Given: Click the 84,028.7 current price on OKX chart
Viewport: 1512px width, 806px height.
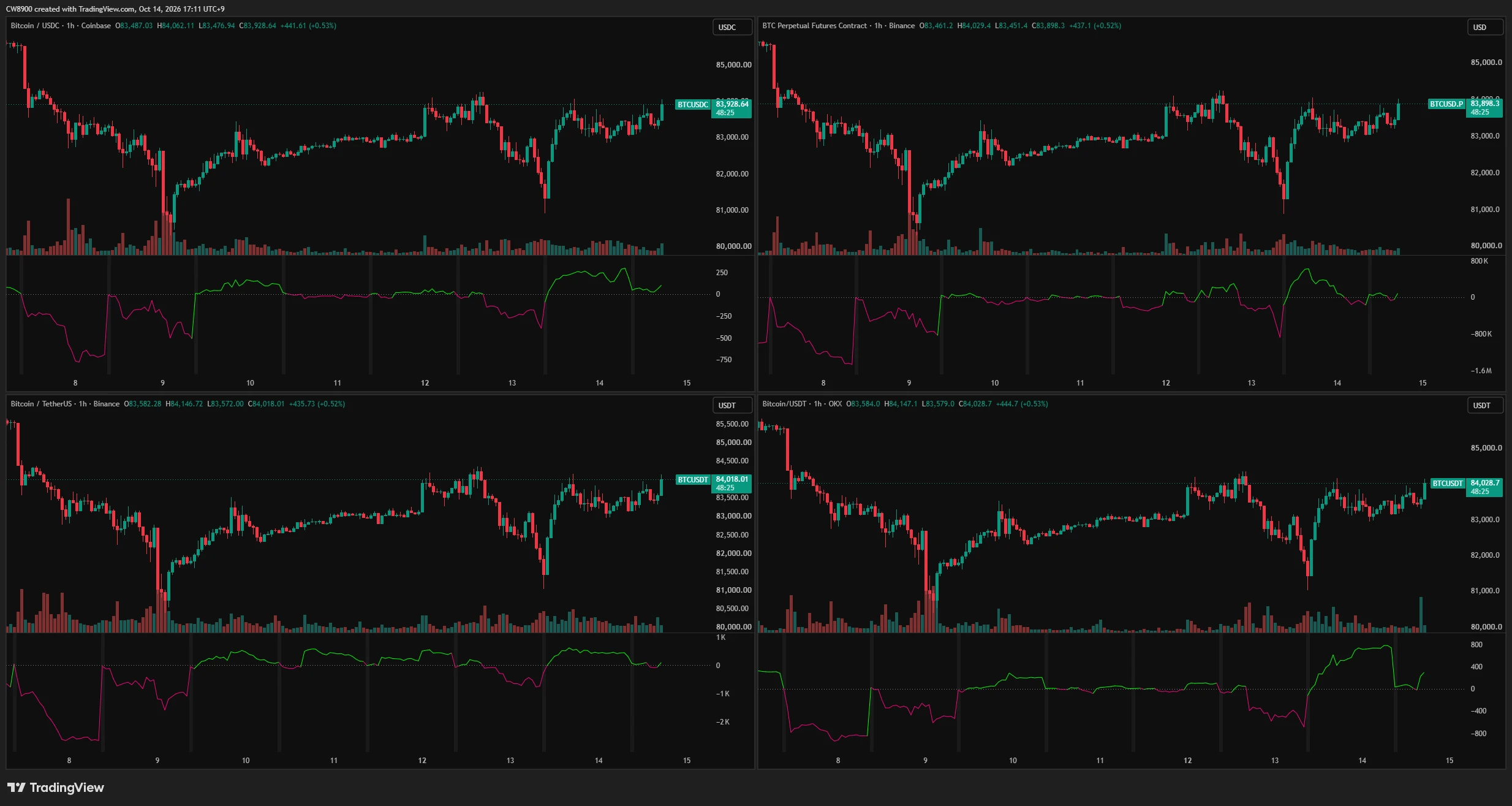Looking at the screenshot, I should coord(1485,483).
